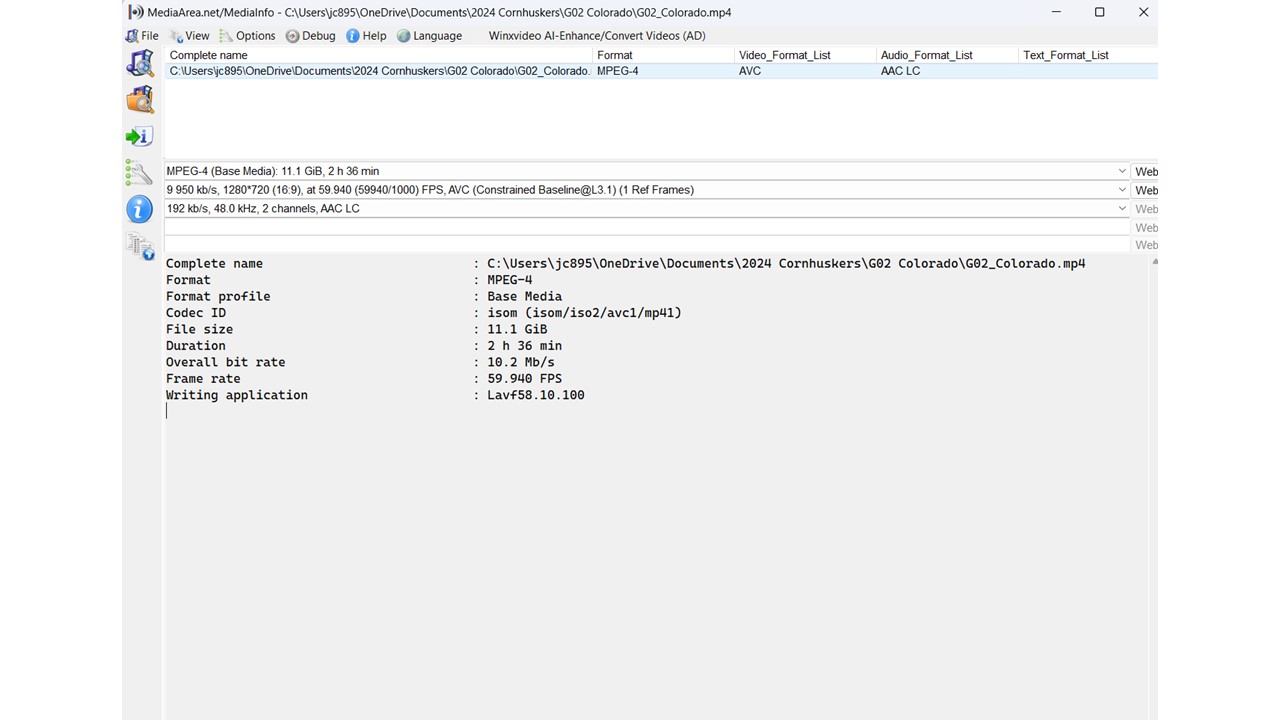Click the 'File size' label

200,330
